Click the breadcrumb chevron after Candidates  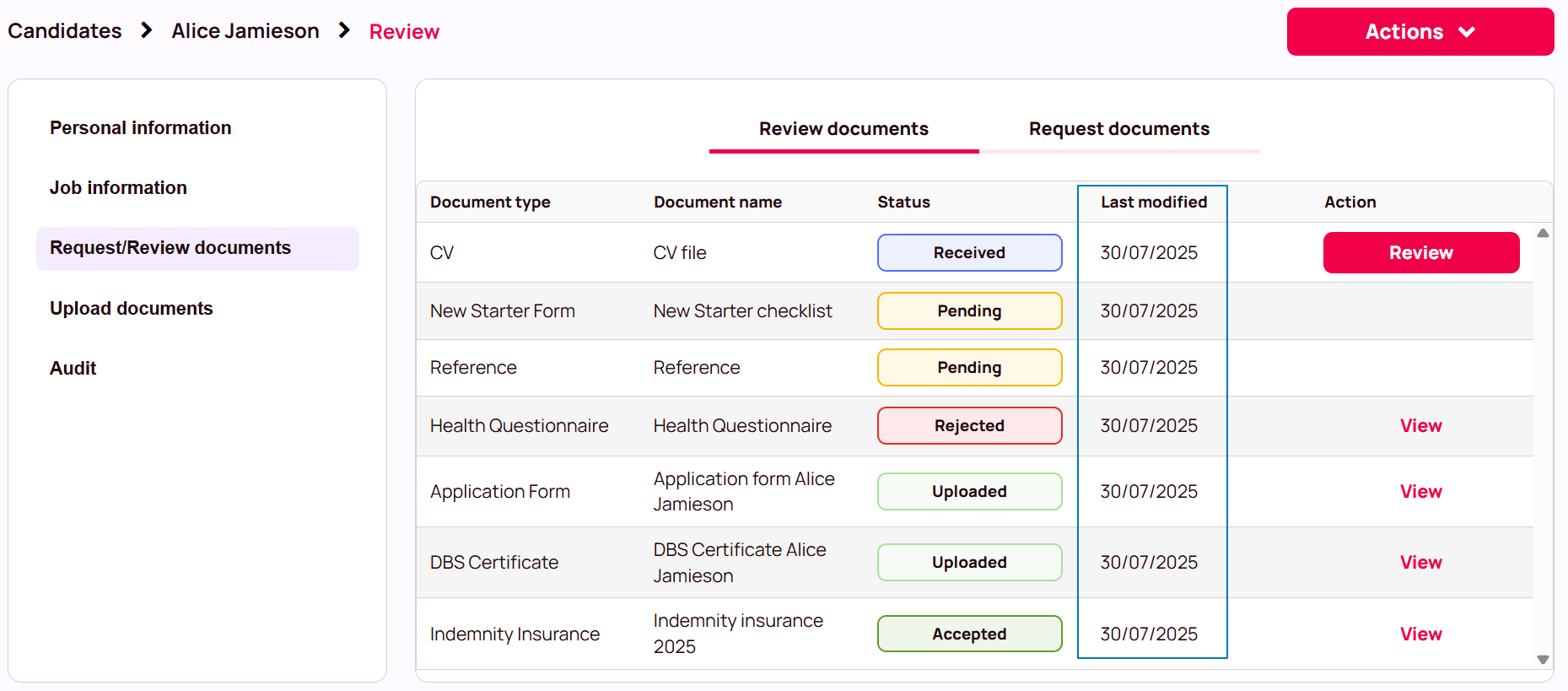tap(147, 30)
